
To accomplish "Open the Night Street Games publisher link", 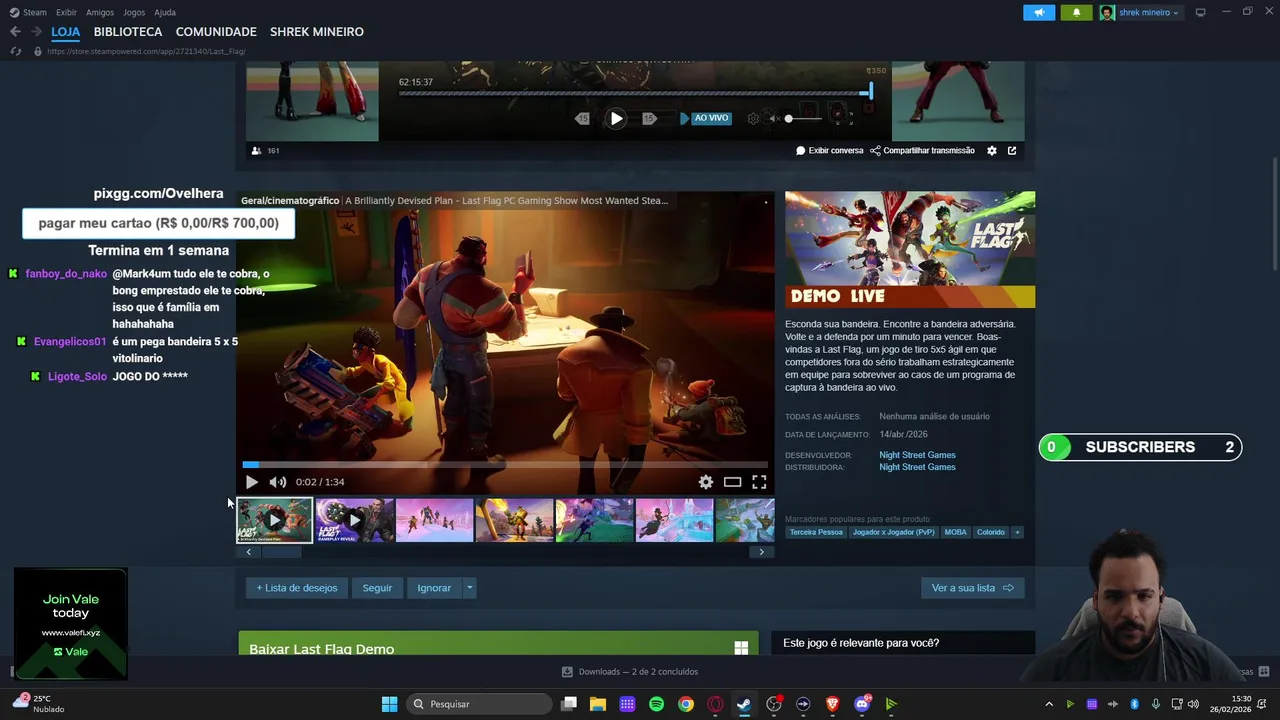I will (917, 467).
